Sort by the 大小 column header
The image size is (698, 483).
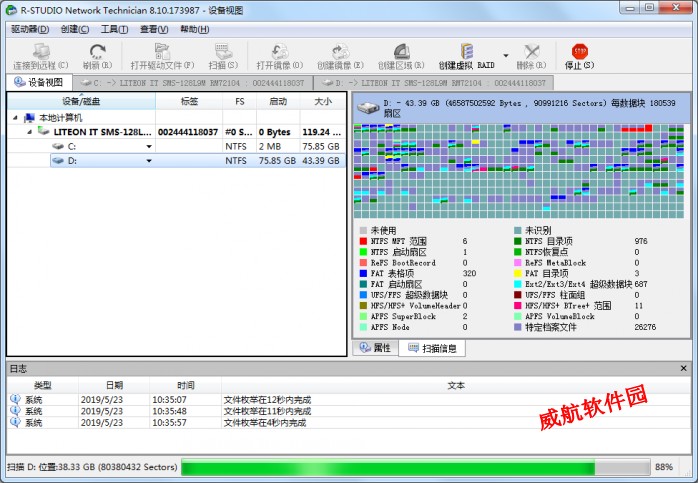pyautogui.click(x=323, y=101)
